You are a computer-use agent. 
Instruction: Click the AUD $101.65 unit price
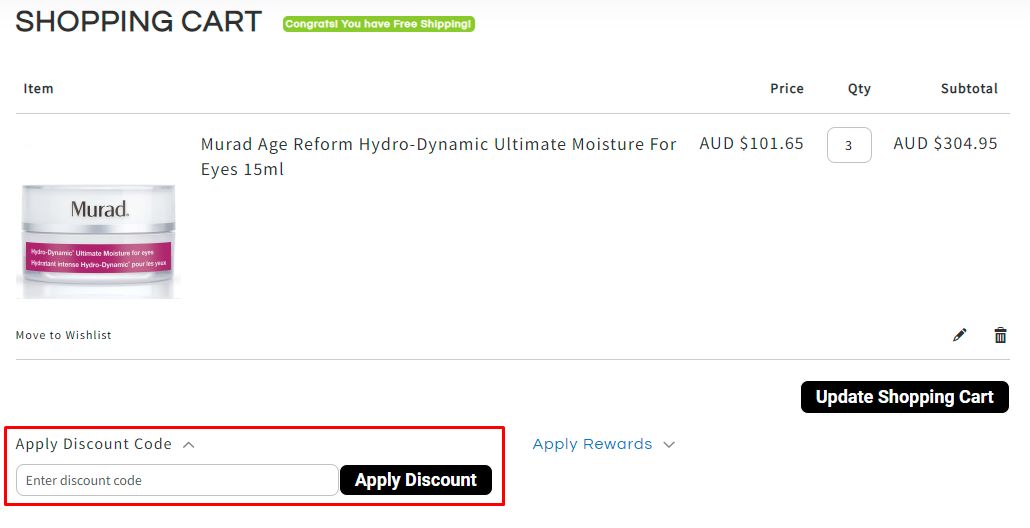point(751,144)
